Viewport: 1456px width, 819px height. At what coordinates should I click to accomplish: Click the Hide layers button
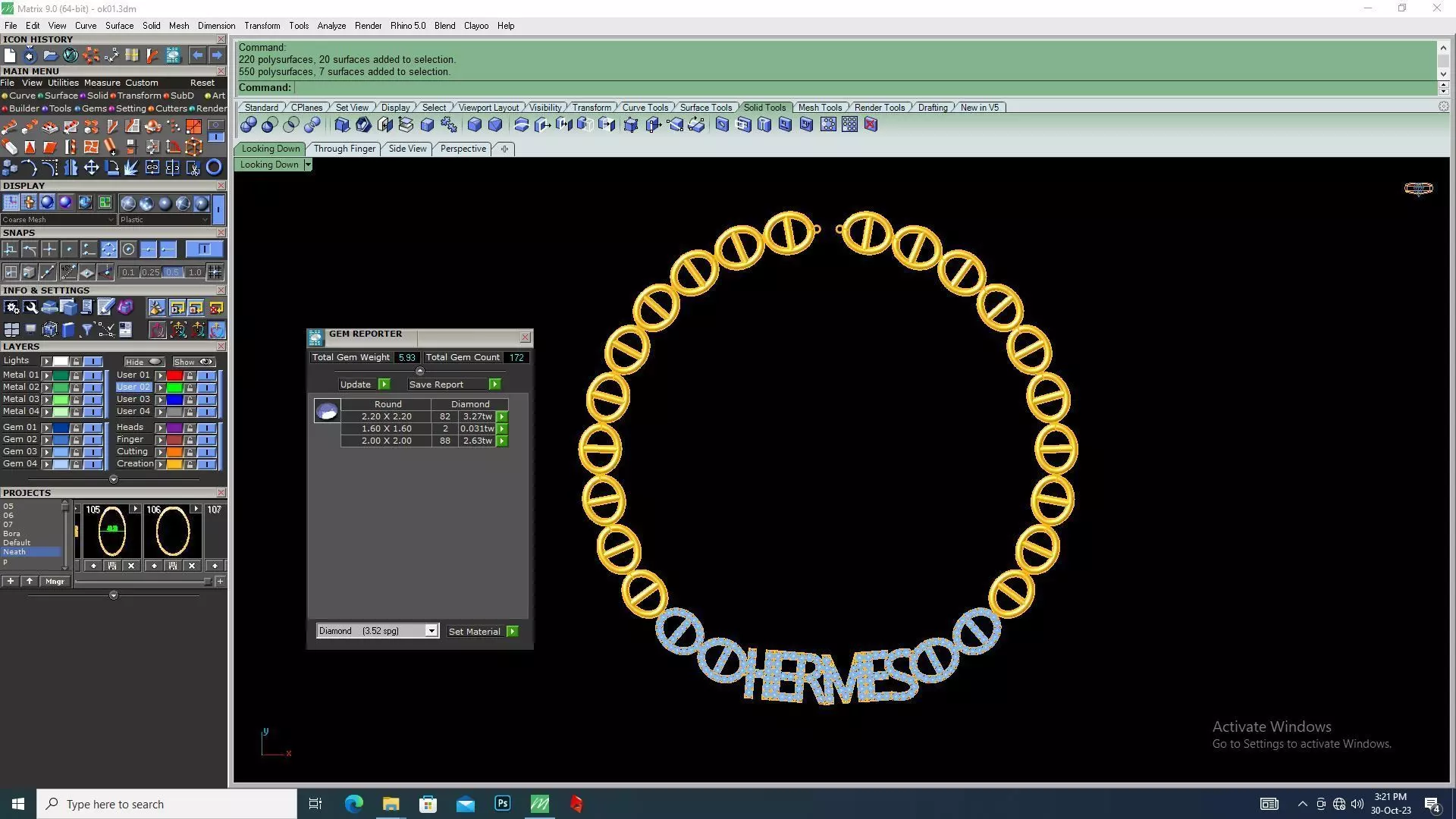(x=144, y=362)
